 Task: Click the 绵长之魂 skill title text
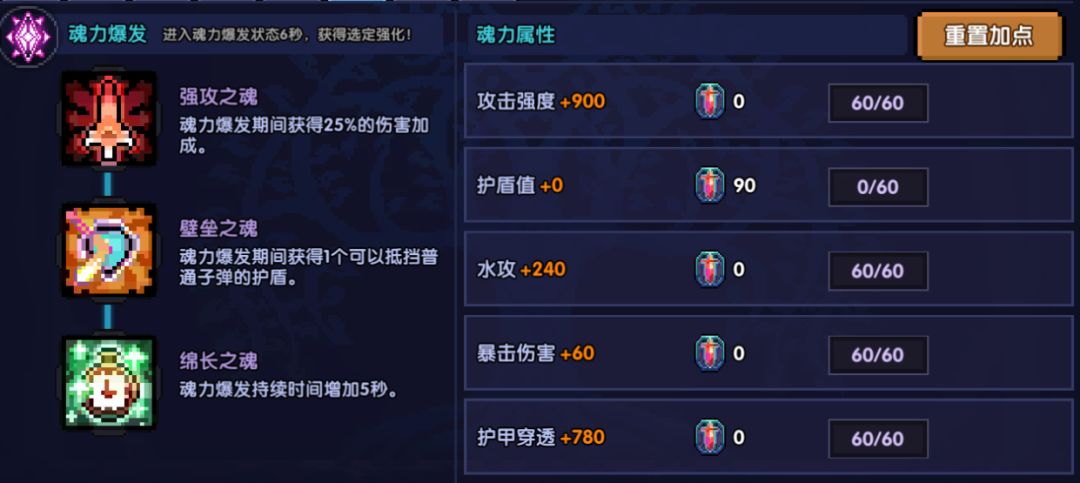(x=219, y=361)
